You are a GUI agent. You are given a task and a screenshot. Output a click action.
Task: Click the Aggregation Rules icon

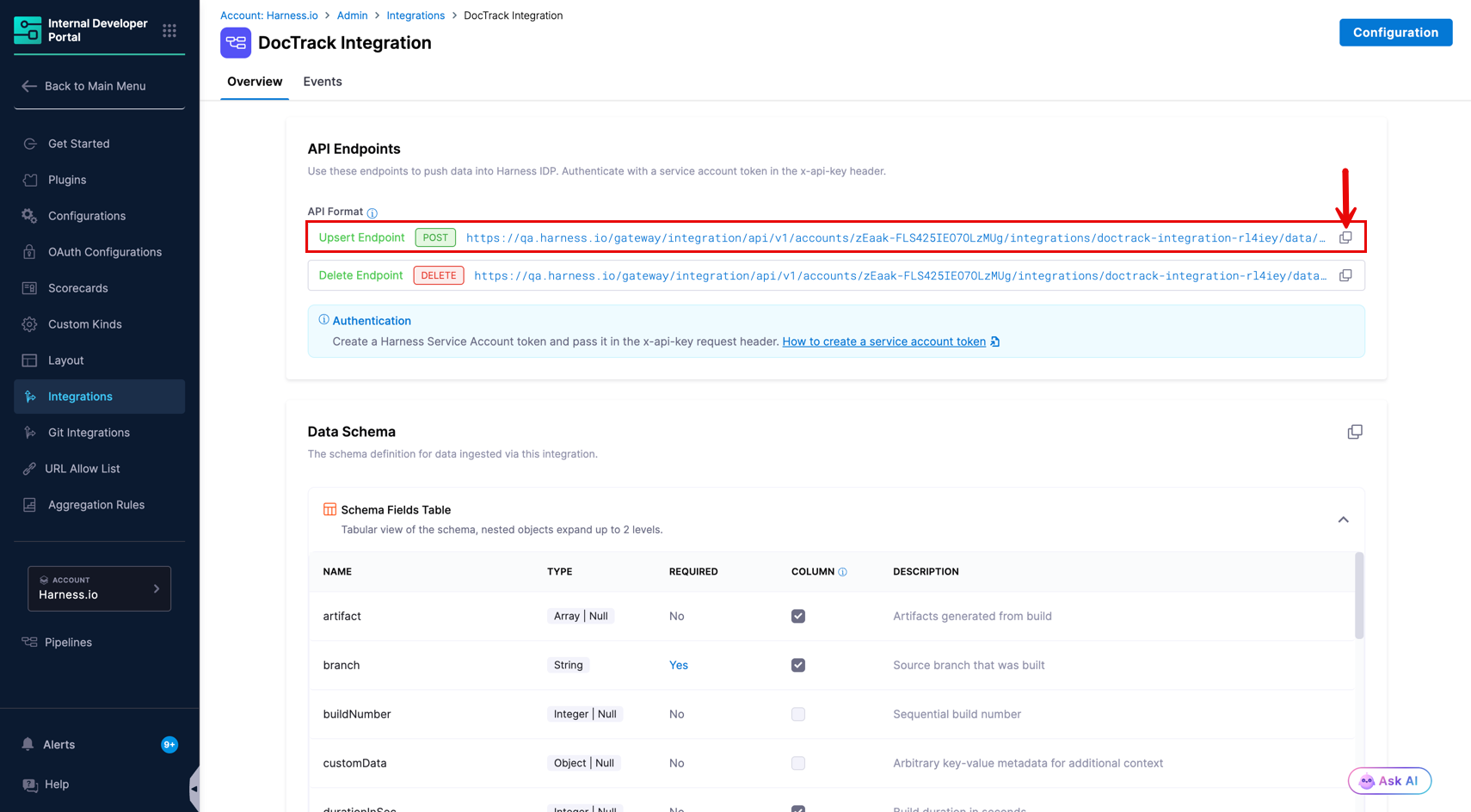coord(29,505)
